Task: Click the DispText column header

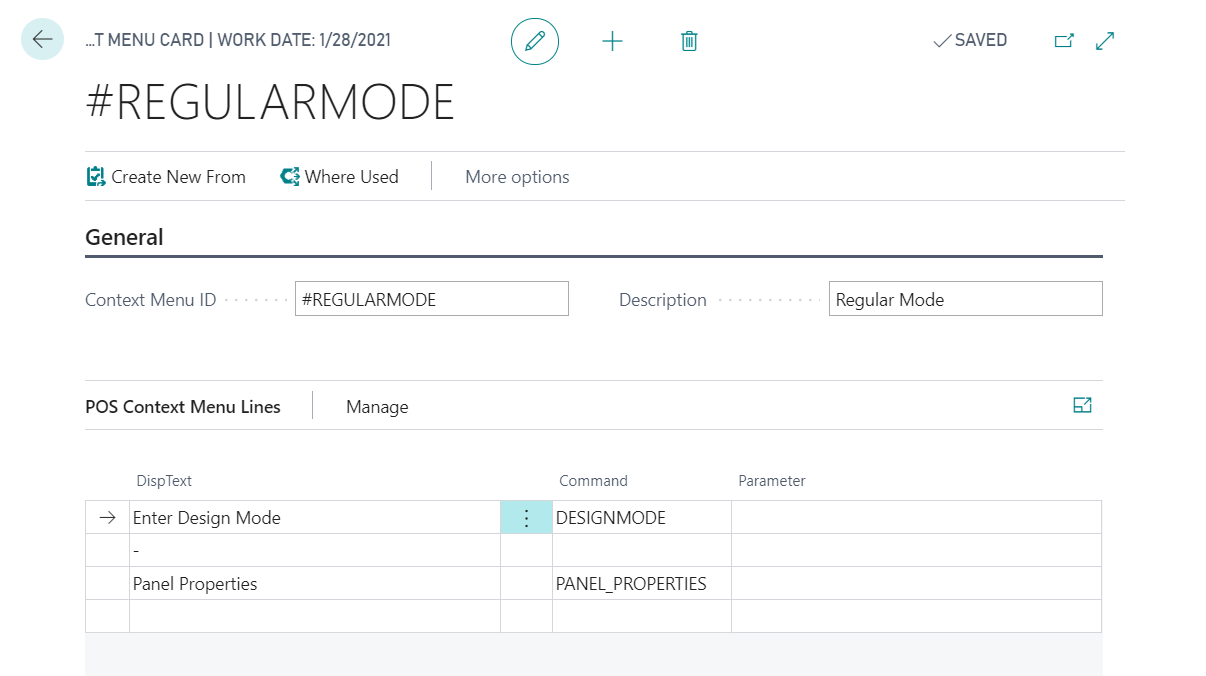Action: pyautogui.click(x=164, y=481)
